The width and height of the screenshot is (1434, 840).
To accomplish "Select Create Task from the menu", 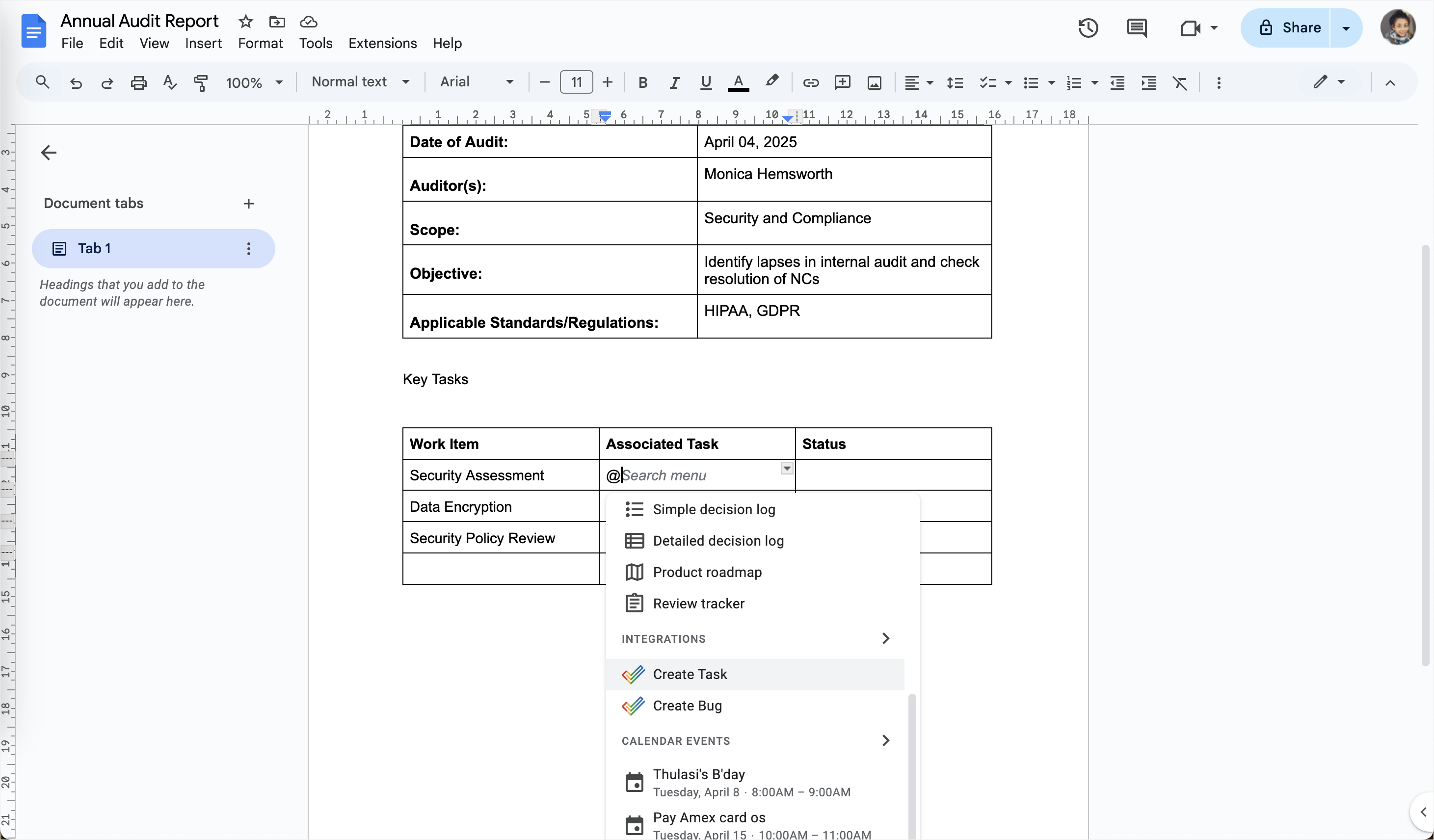I will pos(690,674).
